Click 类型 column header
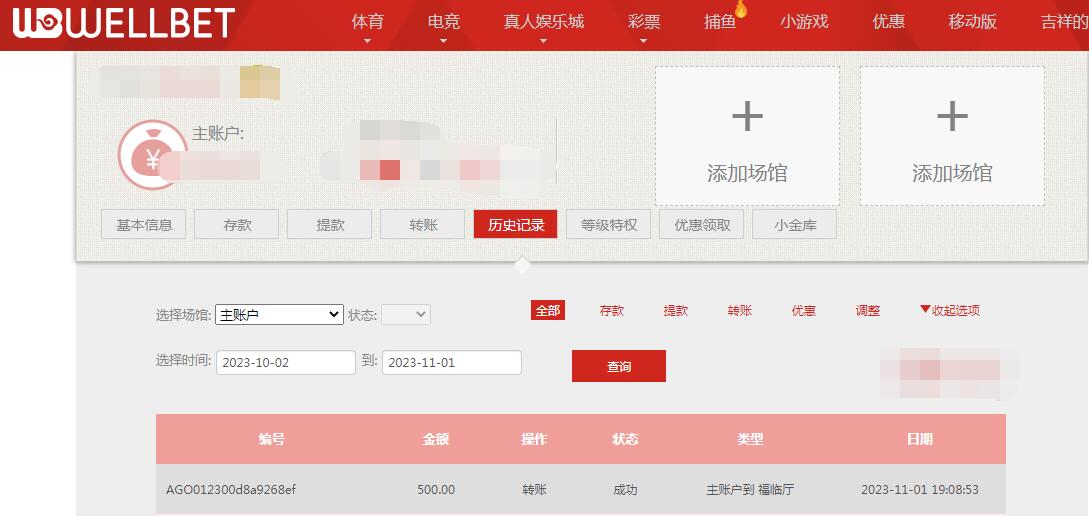This screenshot has height=516, width=1089. (x=750, y=439)
